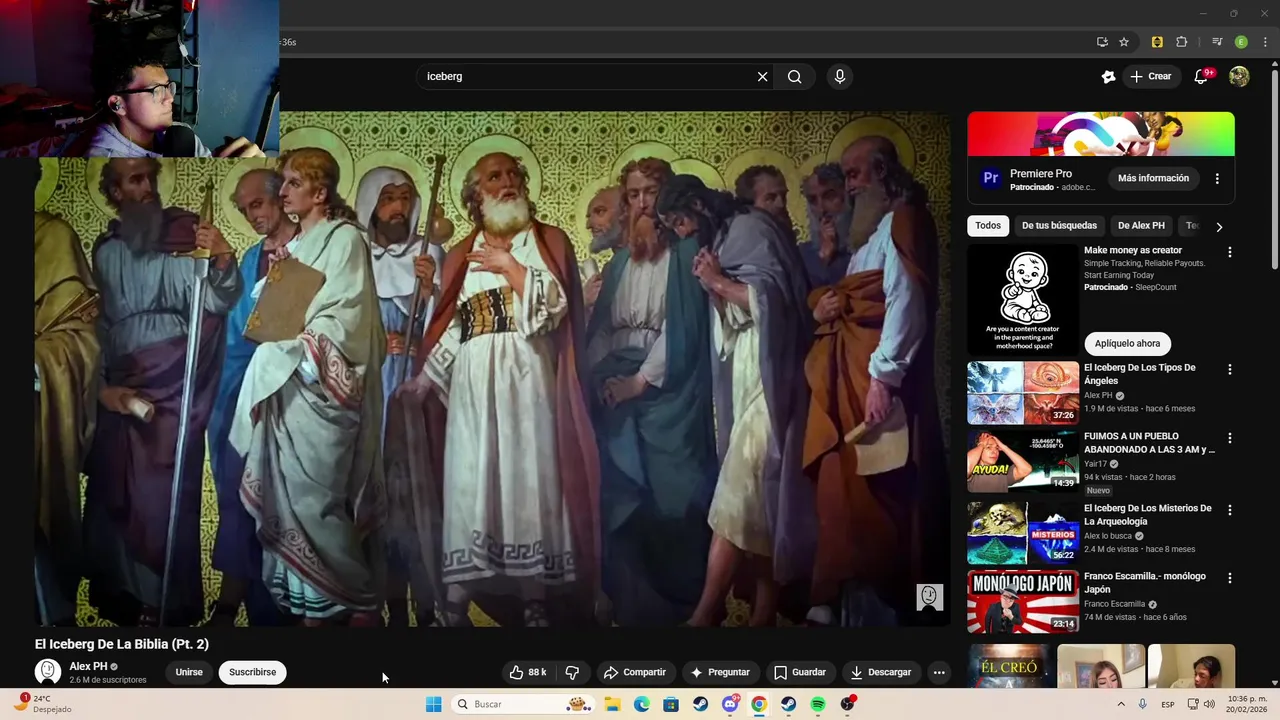Open FUIMOS A UN PUEBLO thumbnail
The image size is (1280, 720).
1023,461
